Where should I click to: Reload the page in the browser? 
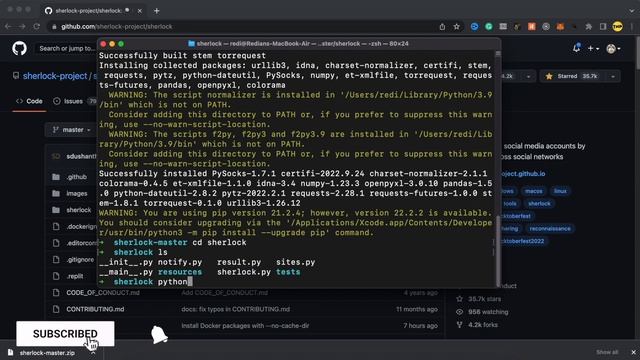tap(37, 27)
